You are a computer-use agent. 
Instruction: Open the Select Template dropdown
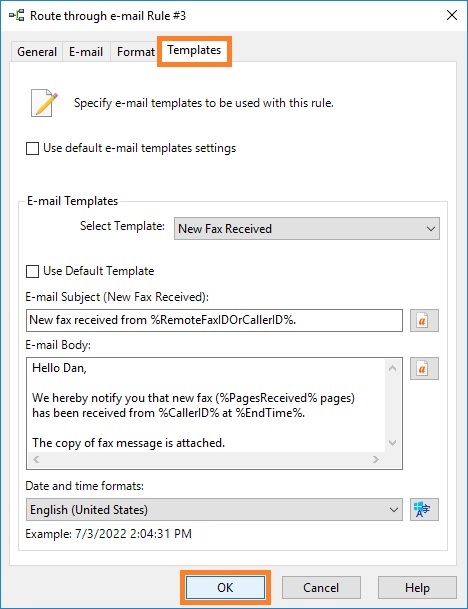click(x=307, y=229)
